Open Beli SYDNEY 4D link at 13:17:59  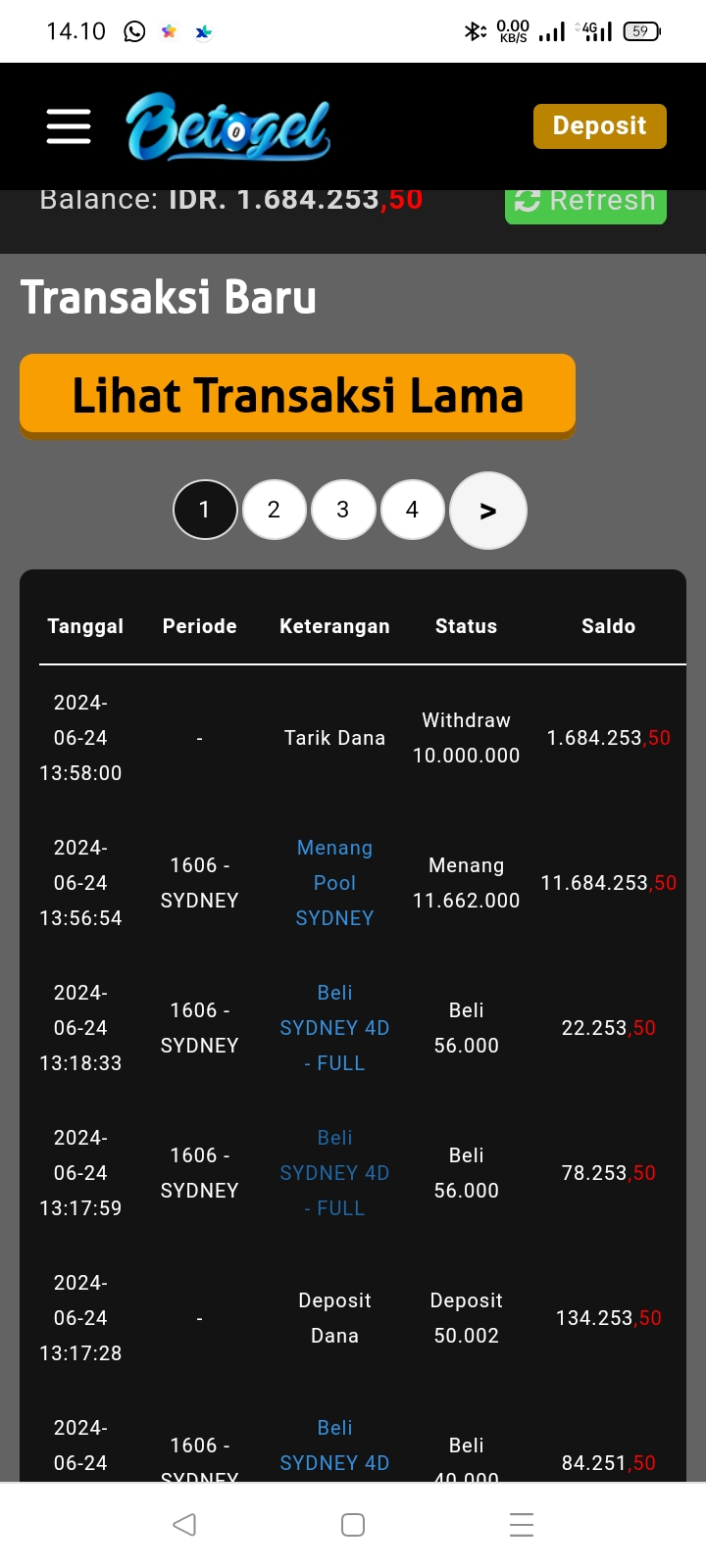click(334, 1173)
